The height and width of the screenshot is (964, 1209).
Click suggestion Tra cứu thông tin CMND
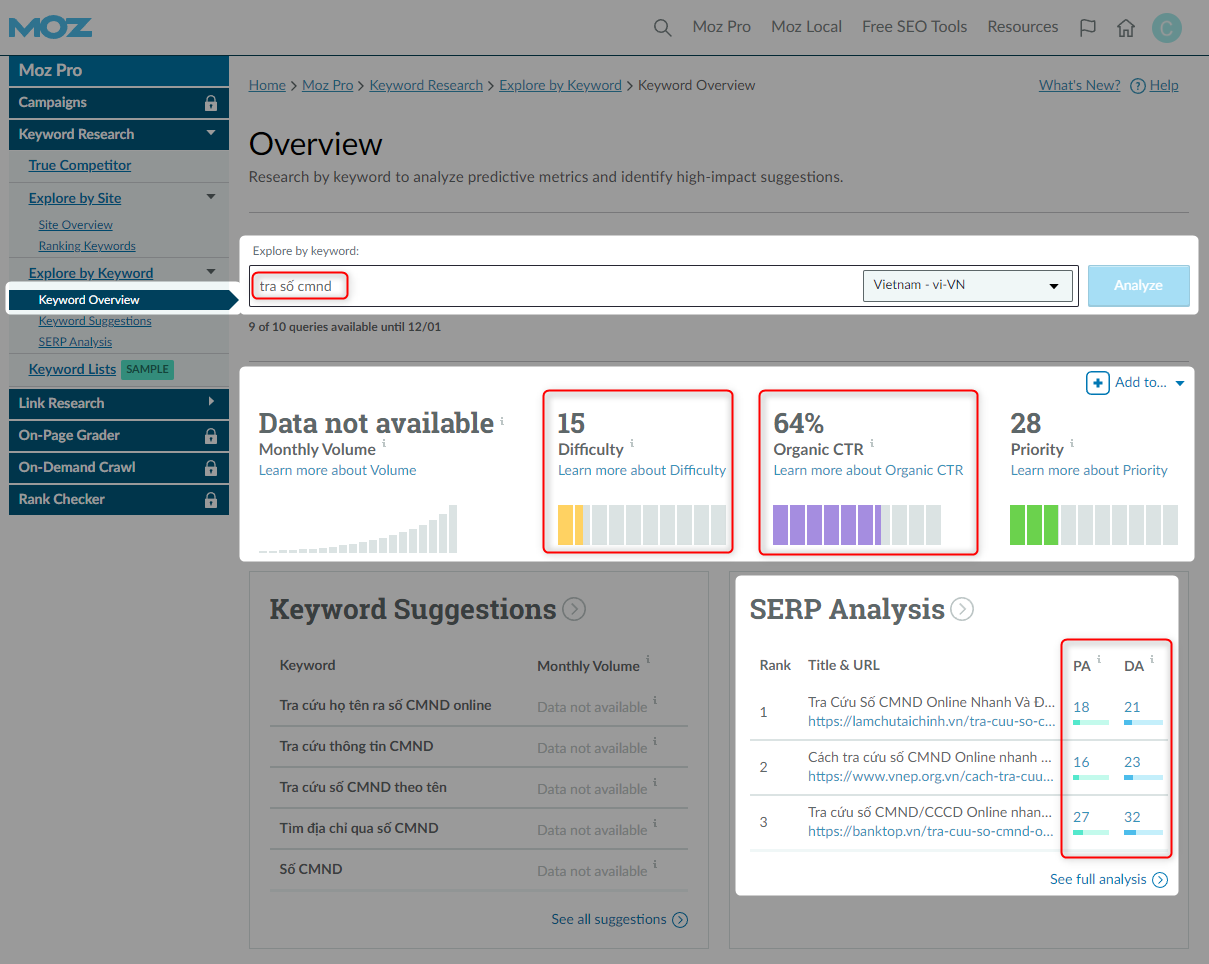coord(356,746)
